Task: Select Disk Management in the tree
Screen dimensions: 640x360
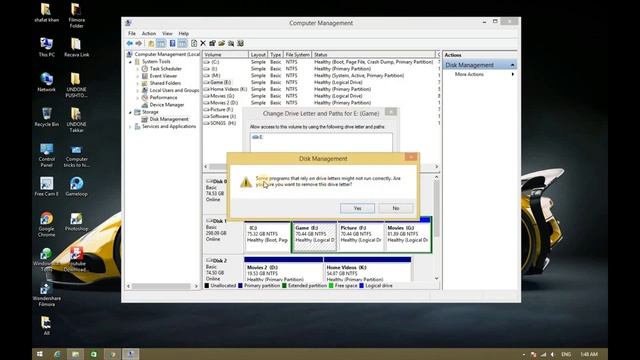Action: 169,119
